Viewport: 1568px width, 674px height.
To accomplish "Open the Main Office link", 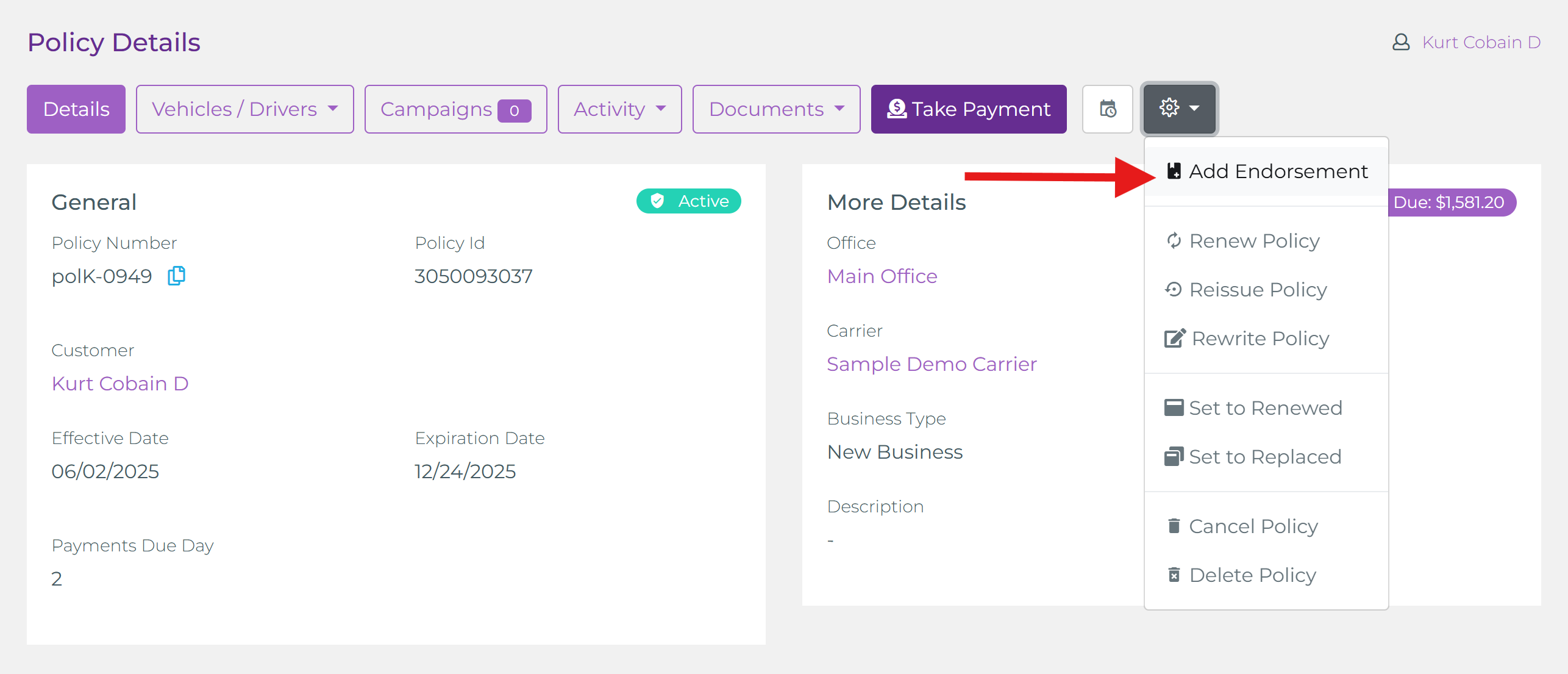I will point(882,276).
